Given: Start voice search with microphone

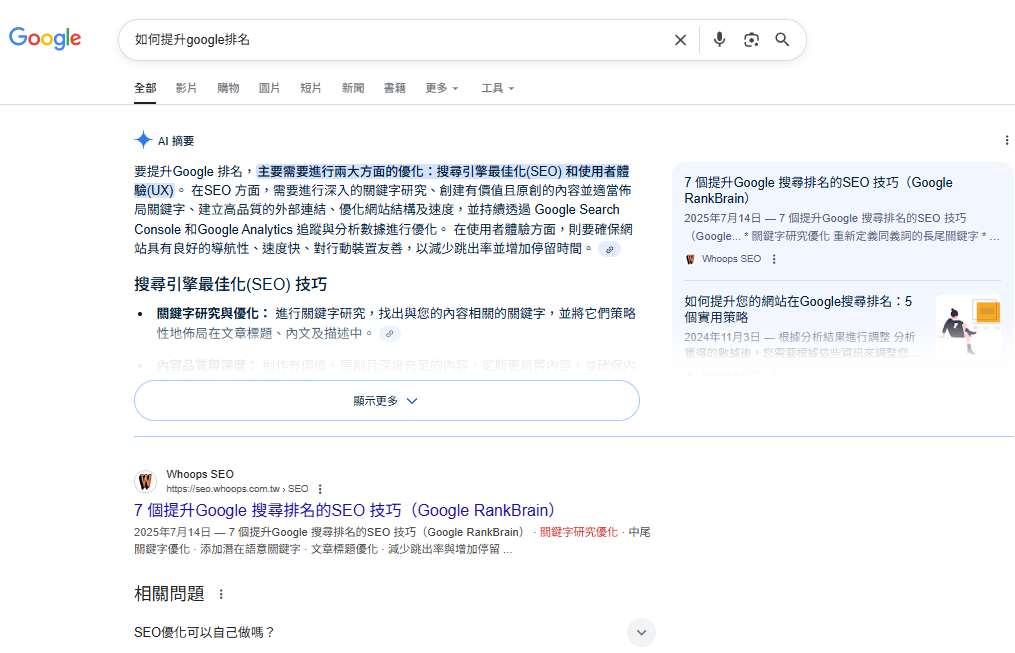Looking at the screenshot, I should 719,40.
